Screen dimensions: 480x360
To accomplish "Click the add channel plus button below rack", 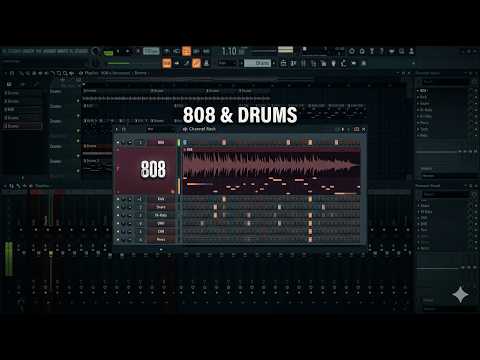I will point(161,249).
